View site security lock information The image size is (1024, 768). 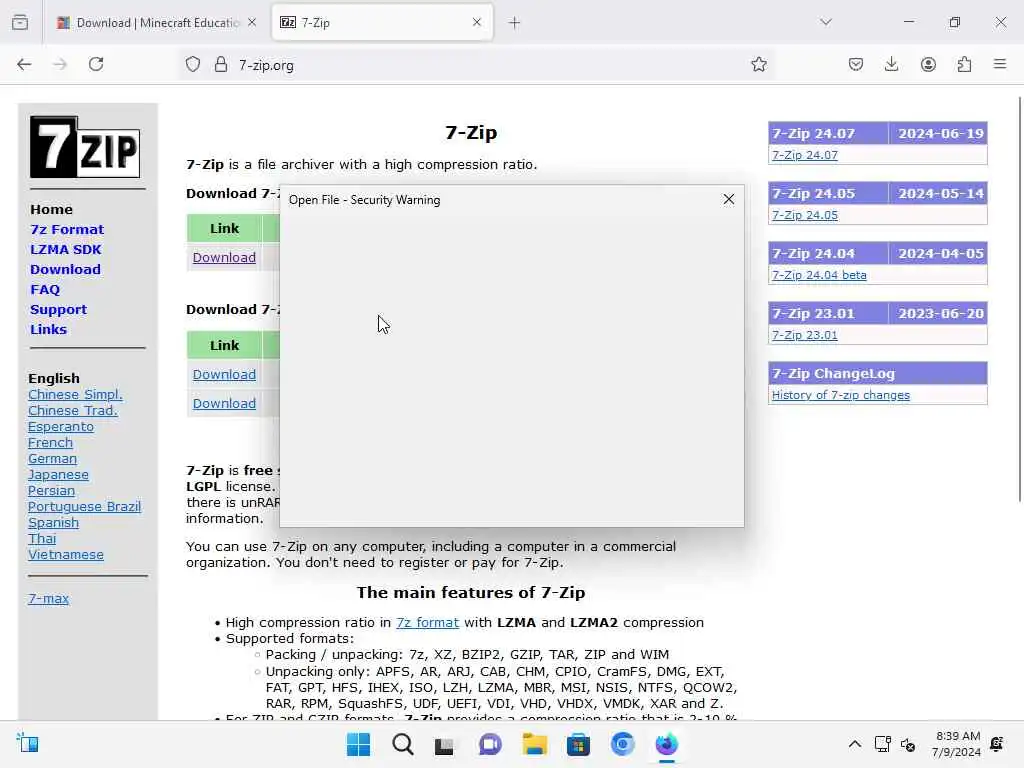(221, 65)
